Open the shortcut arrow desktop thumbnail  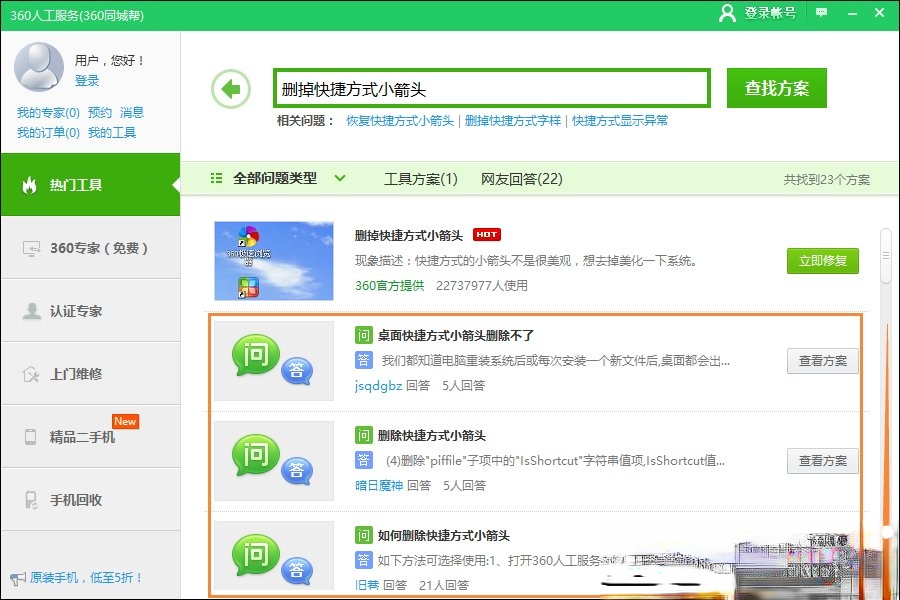[x=274, y=261]
